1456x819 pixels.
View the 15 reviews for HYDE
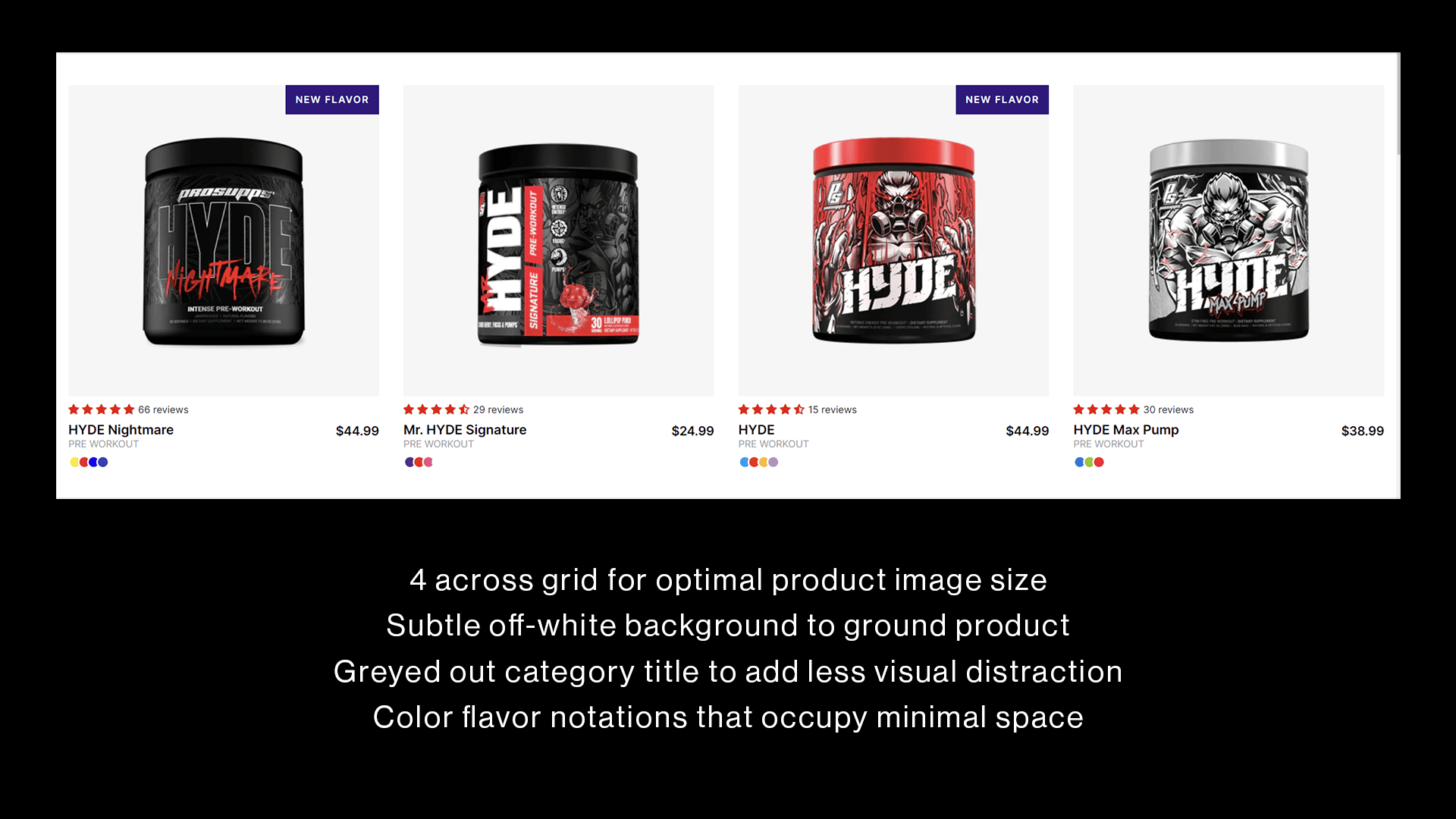(x=832, y=409)
